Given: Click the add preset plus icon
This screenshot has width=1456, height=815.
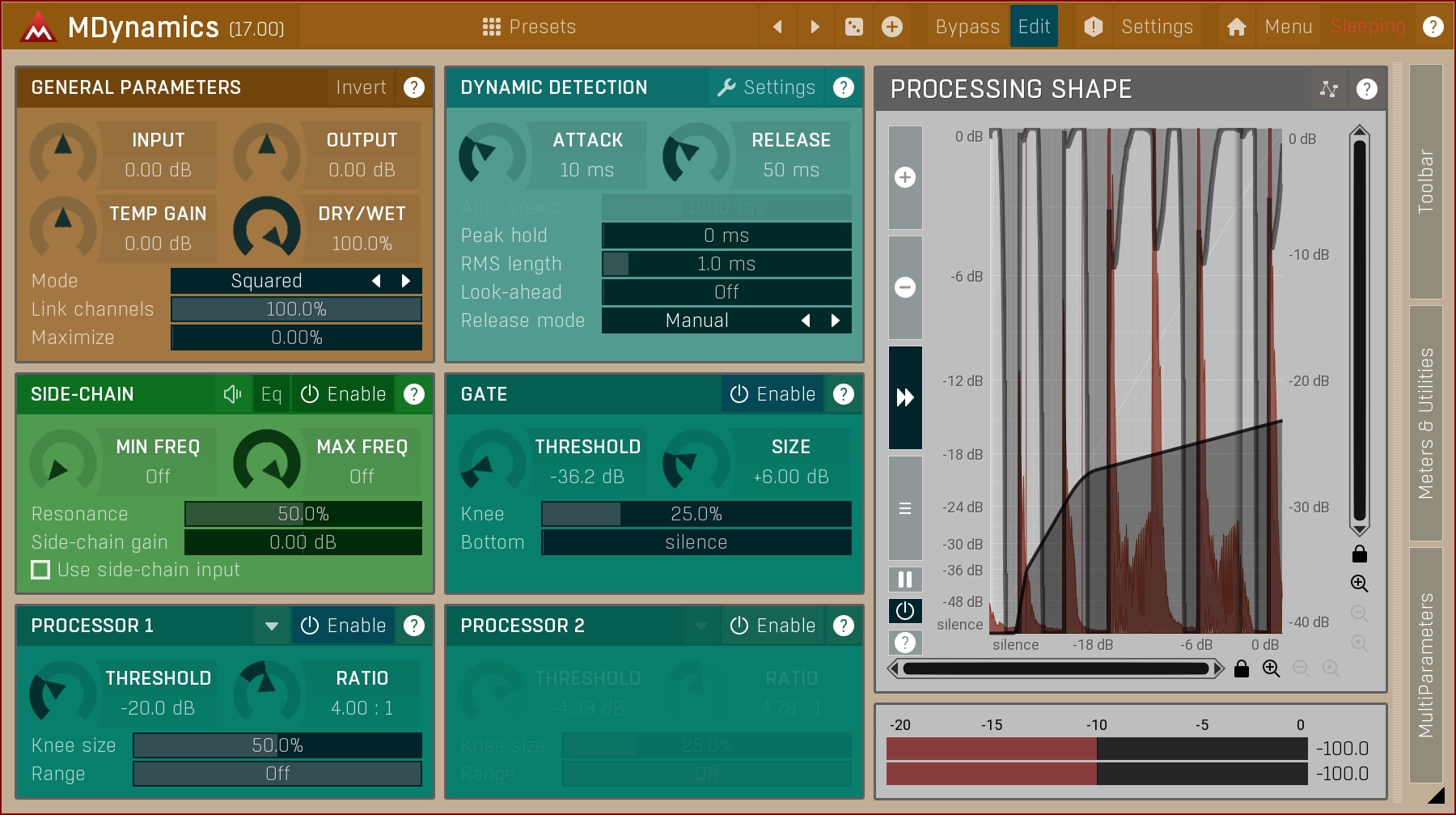Looking at the screenshot, I should 891,27.
